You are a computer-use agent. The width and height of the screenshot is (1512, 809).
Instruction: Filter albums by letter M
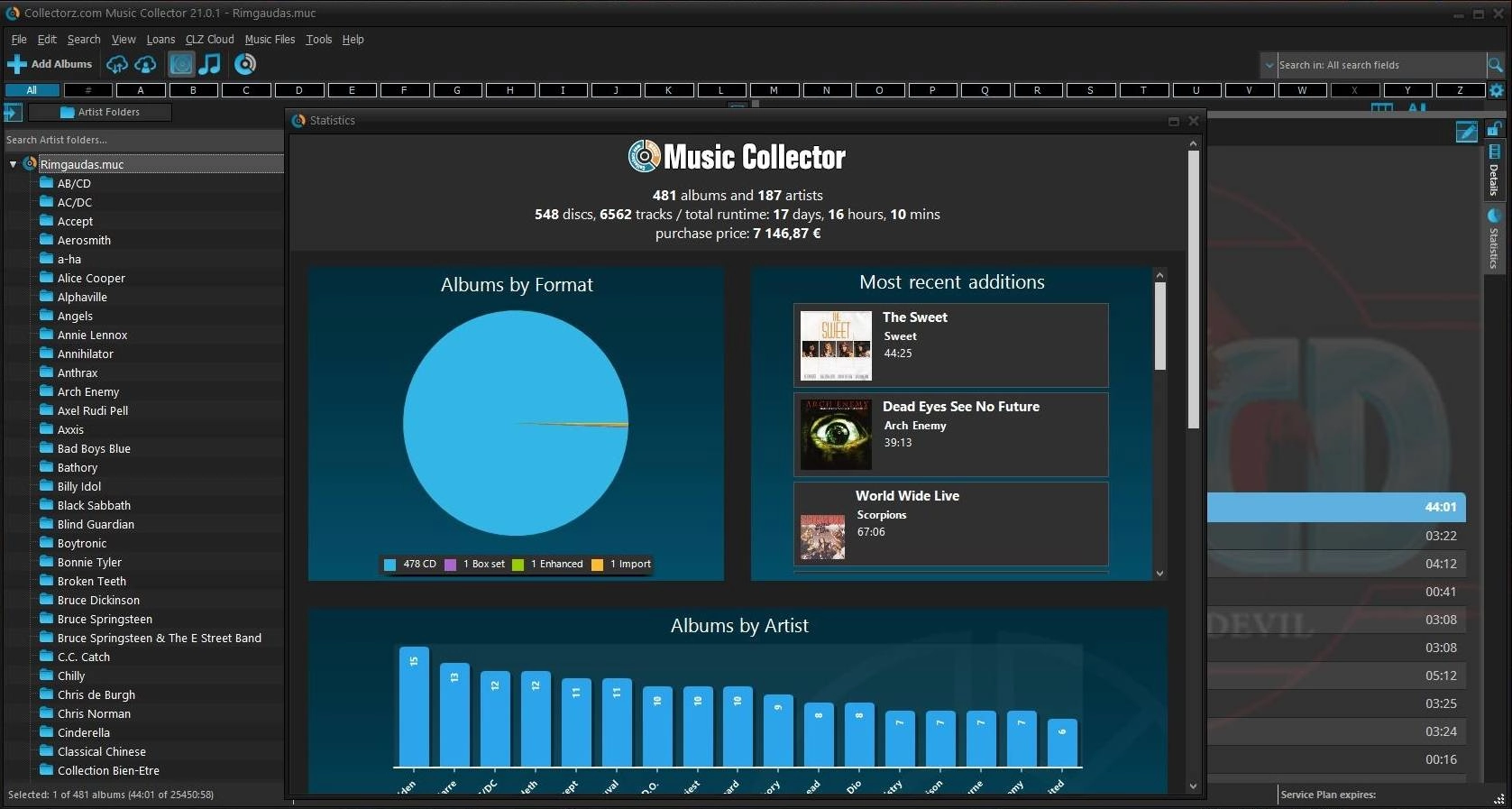point(774,90)
